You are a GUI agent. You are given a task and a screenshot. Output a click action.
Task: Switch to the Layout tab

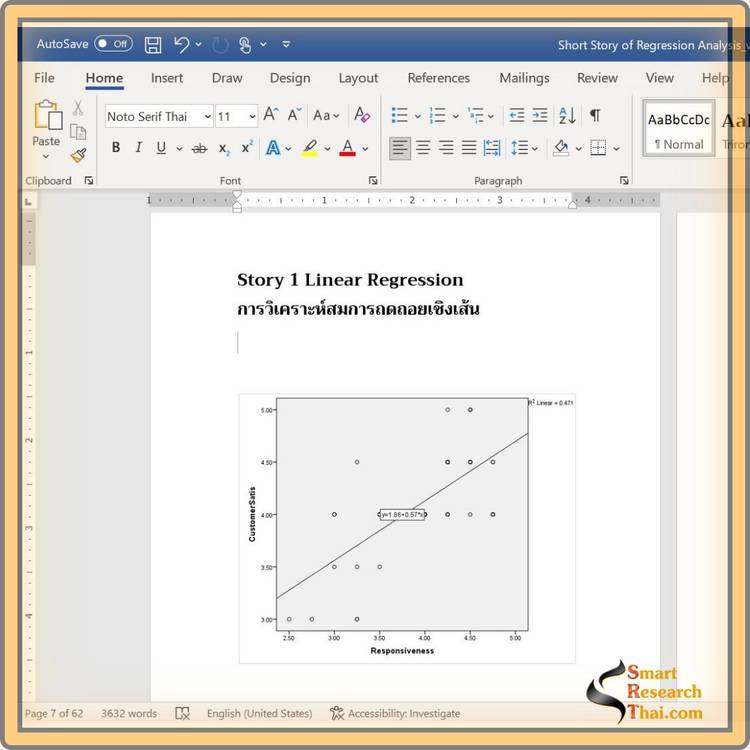pos(358,77)
